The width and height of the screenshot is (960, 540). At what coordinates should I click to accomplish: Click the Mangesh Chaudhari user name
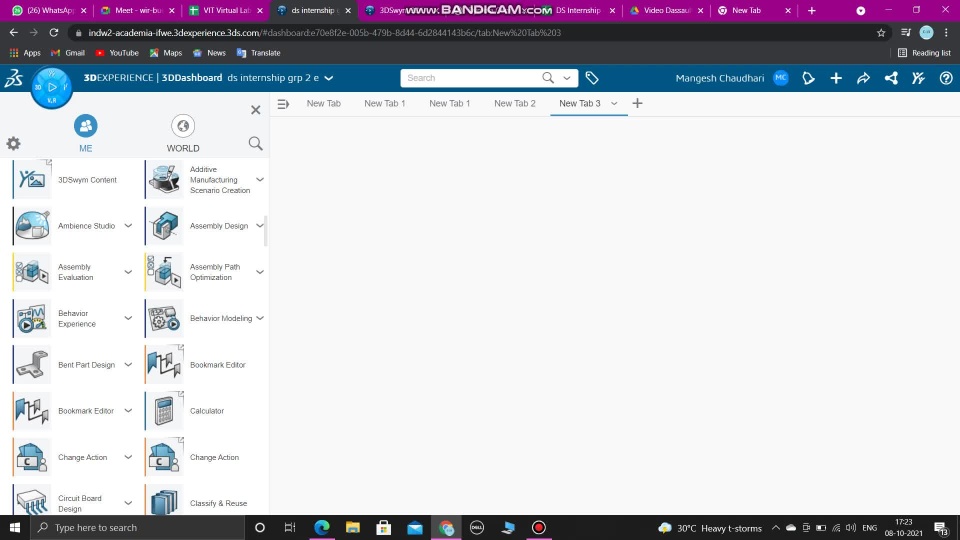pos(719,78)
